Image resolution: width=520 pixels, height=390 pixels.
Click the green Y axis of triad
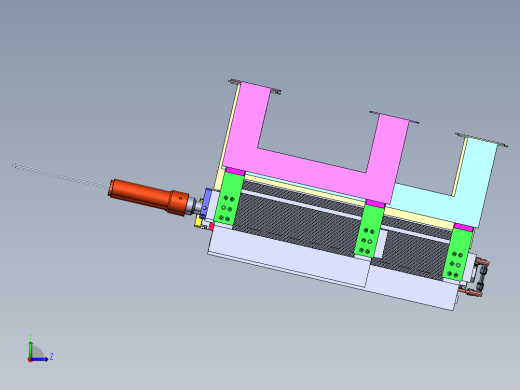pyautogui.click(x=30, y=349)
